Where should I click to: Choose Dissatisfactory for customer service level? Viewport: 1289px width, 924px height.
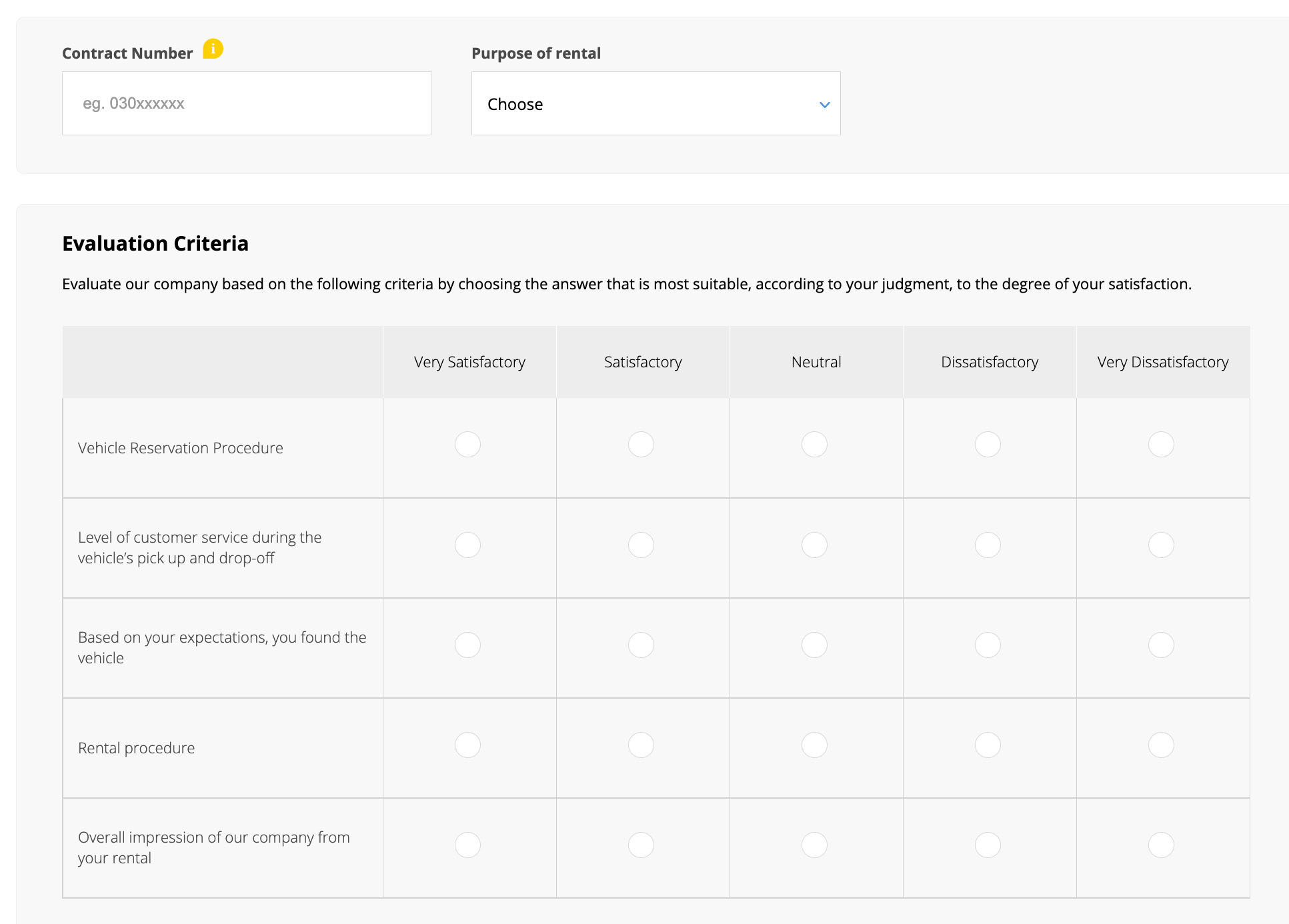coord(988,545)
